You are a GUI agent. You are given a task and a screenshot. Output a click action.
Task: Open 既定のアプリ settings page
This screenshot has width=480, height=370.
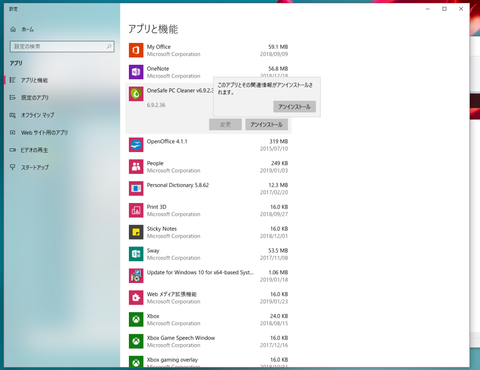(35, 98)
